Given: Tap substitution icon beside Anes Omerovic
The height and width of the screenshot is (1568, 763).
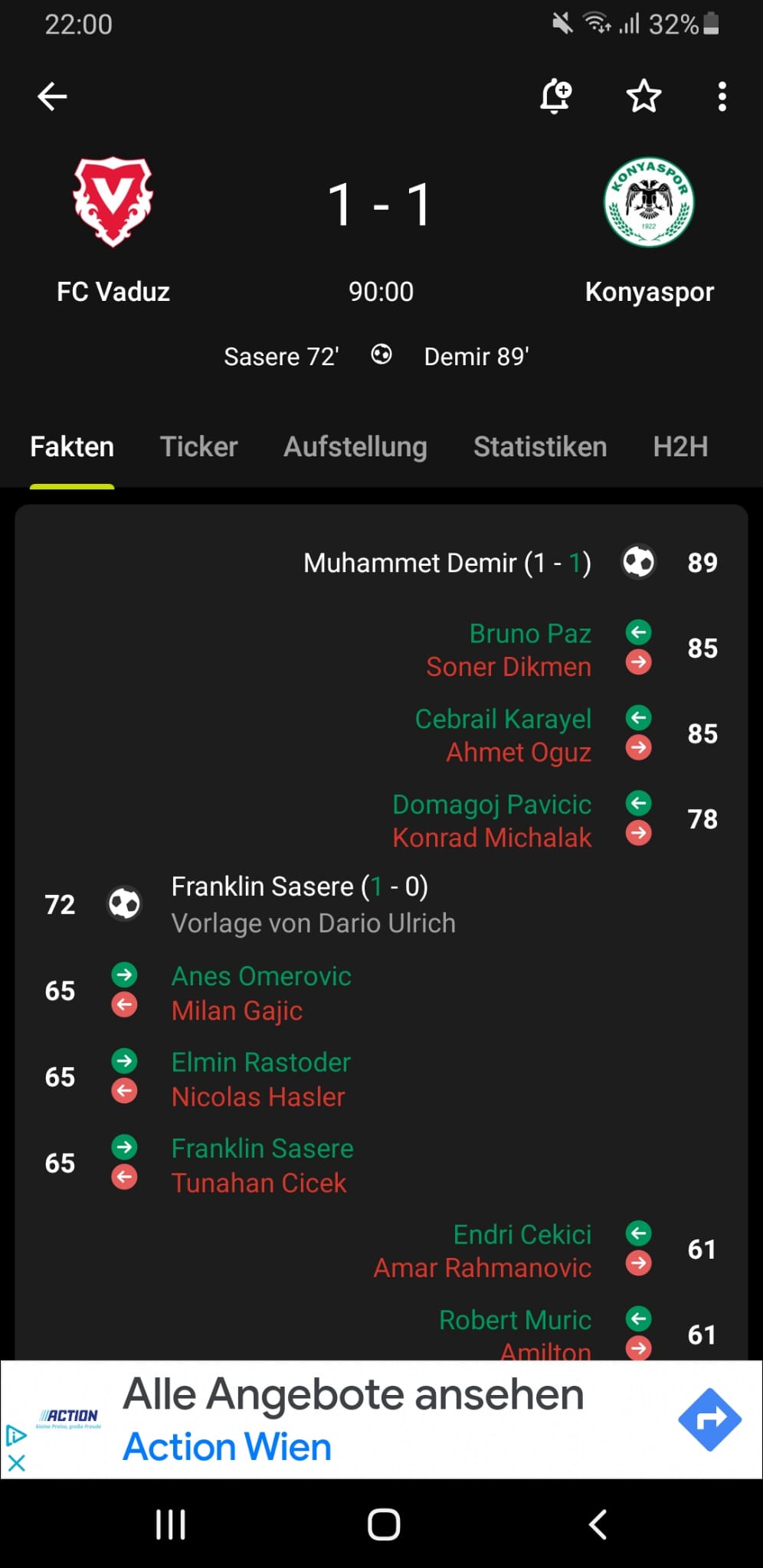Looking at the screenshot, I should (x=124, y=975).
